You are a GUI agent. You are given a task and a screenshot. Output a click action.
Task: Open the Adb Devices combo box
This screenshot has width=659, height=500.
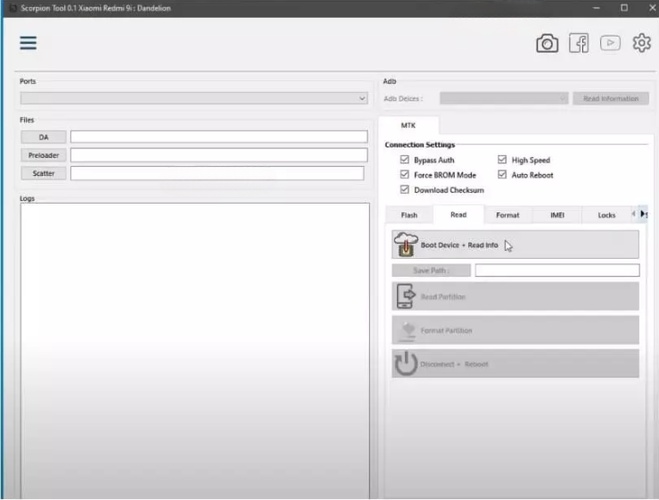tap(504, 99)
